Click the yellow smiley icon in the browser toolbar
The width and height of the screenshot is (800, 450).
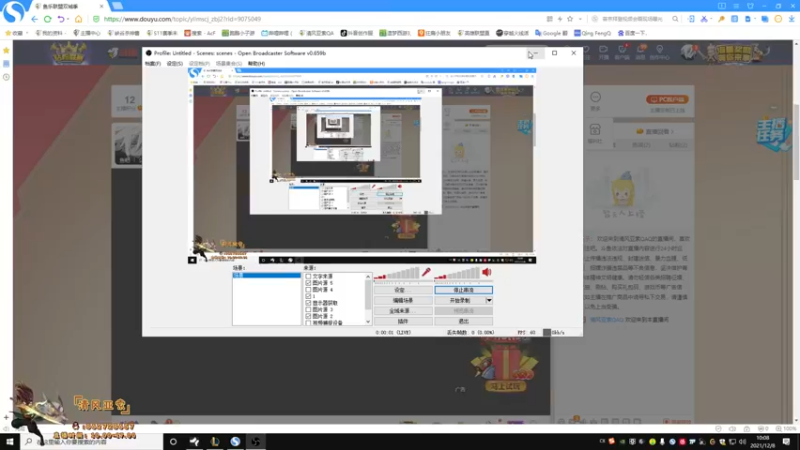[x=778, y=19]
